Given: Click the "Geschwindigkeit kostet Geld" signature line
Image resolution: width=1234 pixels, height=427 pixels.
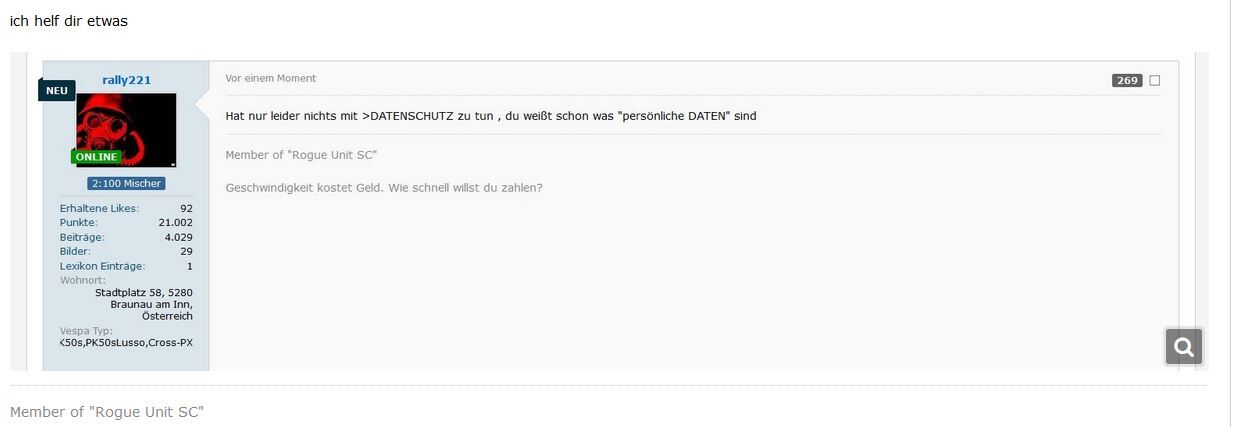Looking at the screenshot, I should click(384, 187).
